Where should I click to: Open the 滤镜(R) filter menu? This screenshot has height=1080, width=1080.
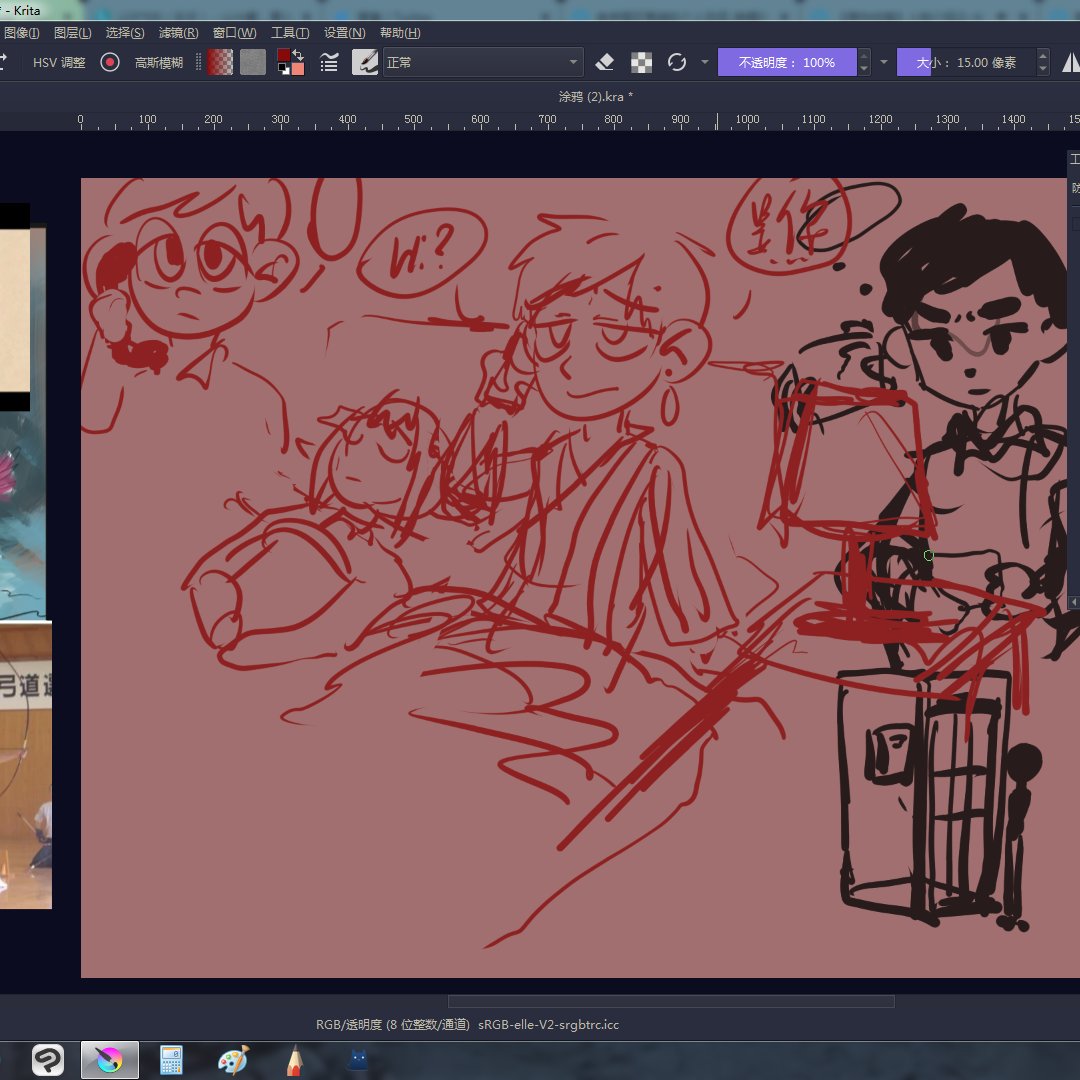tap(178, 32)
